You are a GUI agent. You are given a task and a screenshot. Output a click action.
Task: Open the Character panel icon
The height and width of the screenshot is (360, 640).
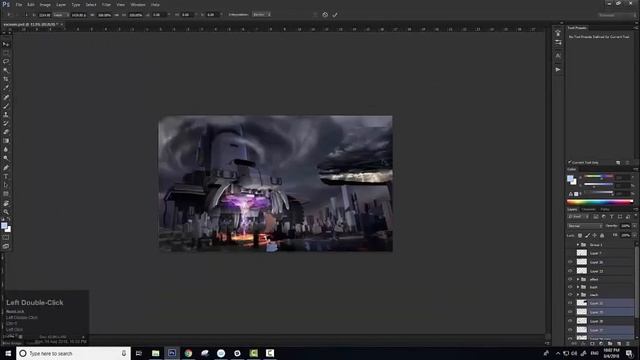point(558,56)
